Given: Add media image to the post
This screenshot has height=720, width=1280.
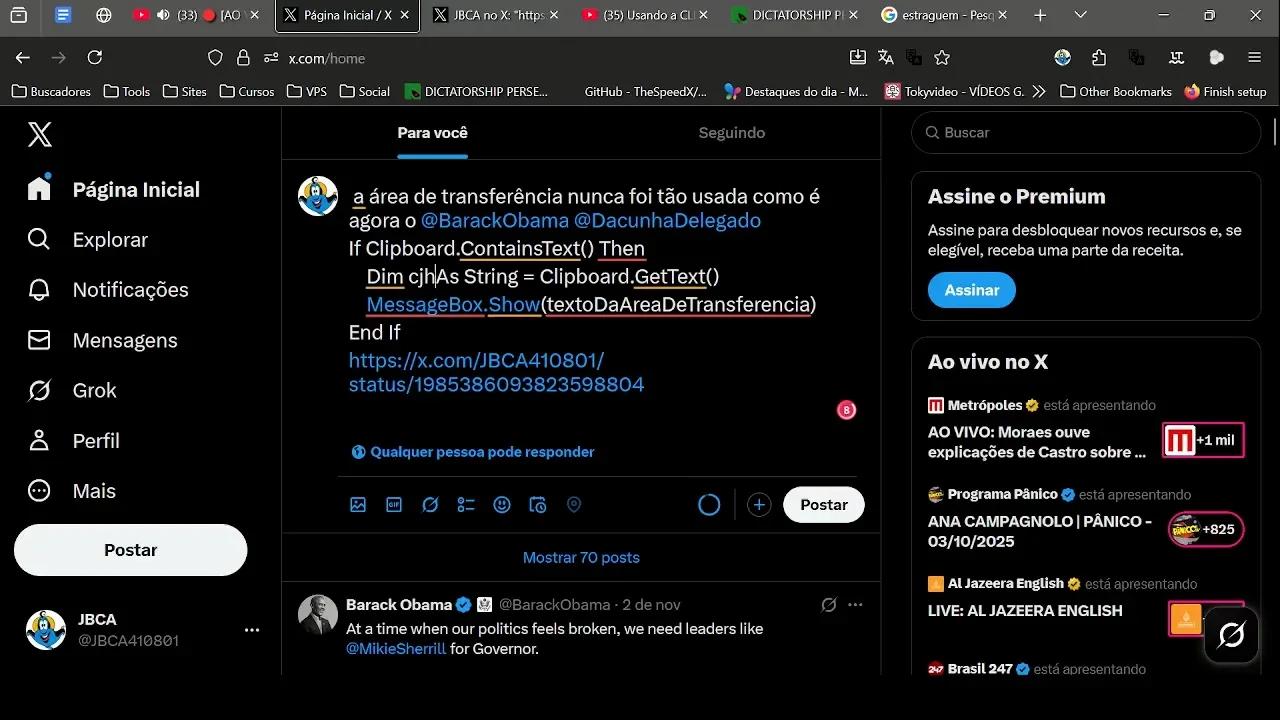Looking at the screenshot, I should point(358,505).
